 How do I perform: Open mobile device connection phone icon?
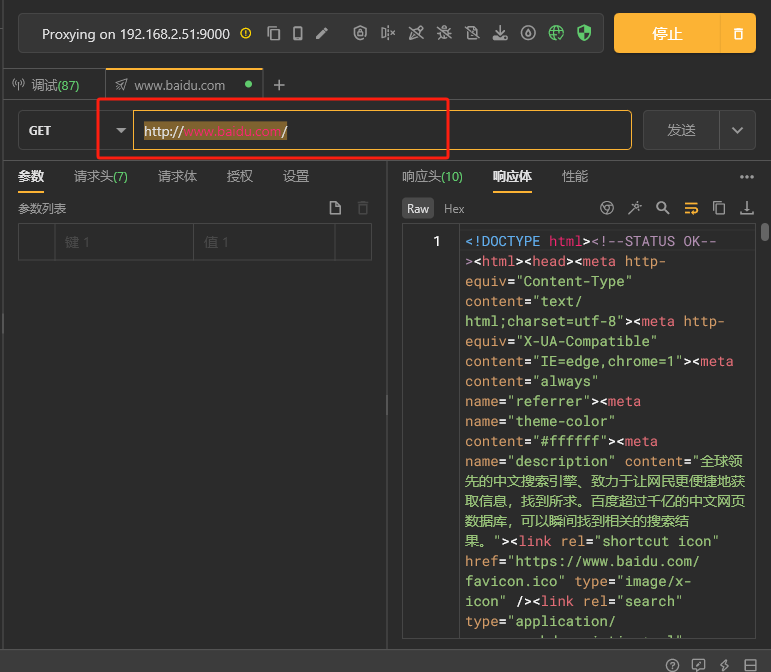coord(297,33)
